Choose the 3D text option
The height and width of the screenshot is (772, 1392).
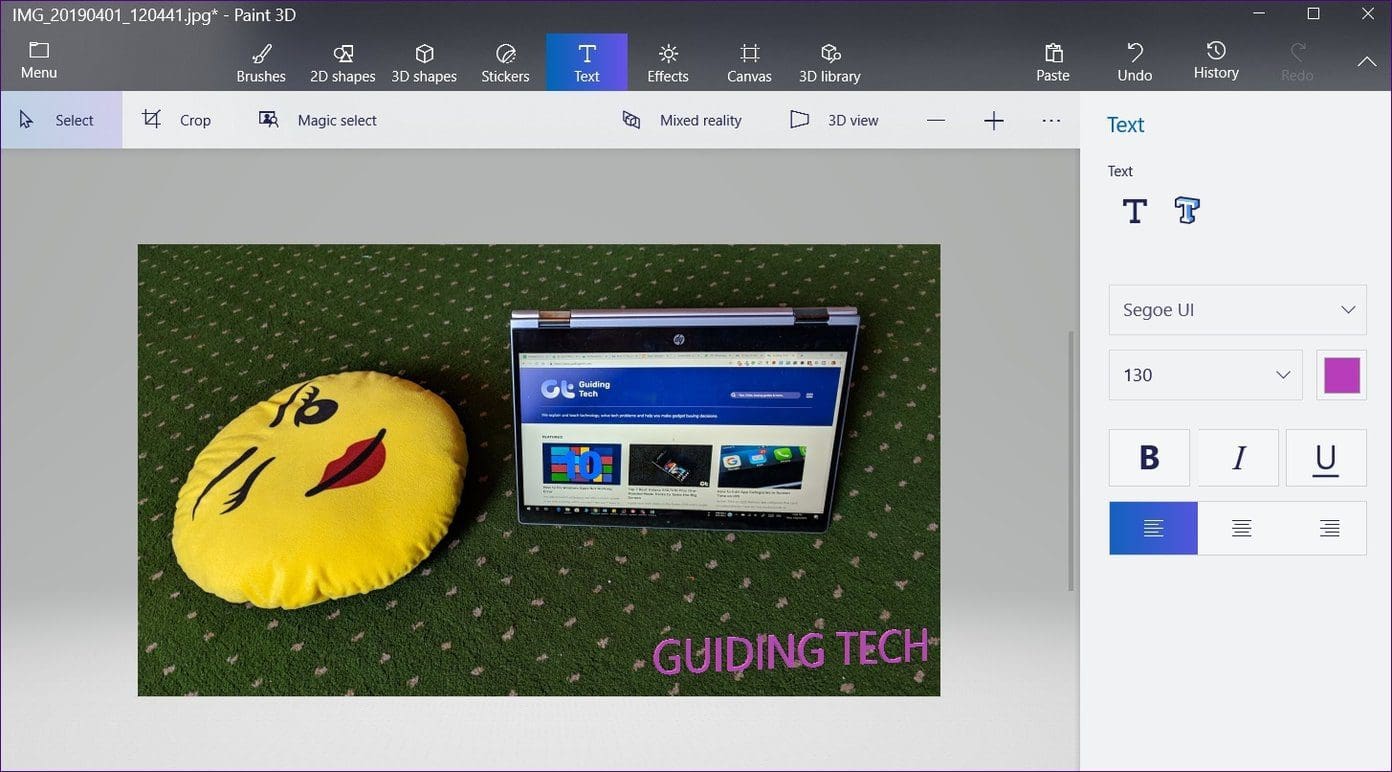[x=1187, y=211]
